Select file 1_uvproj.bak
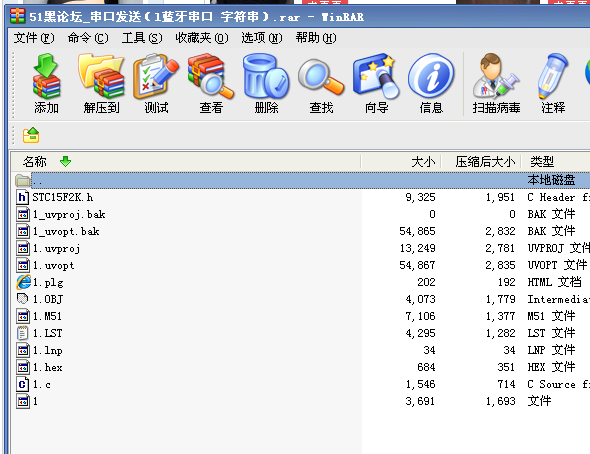This screenshot has width=590, height=454. click(x=69, y=214)
